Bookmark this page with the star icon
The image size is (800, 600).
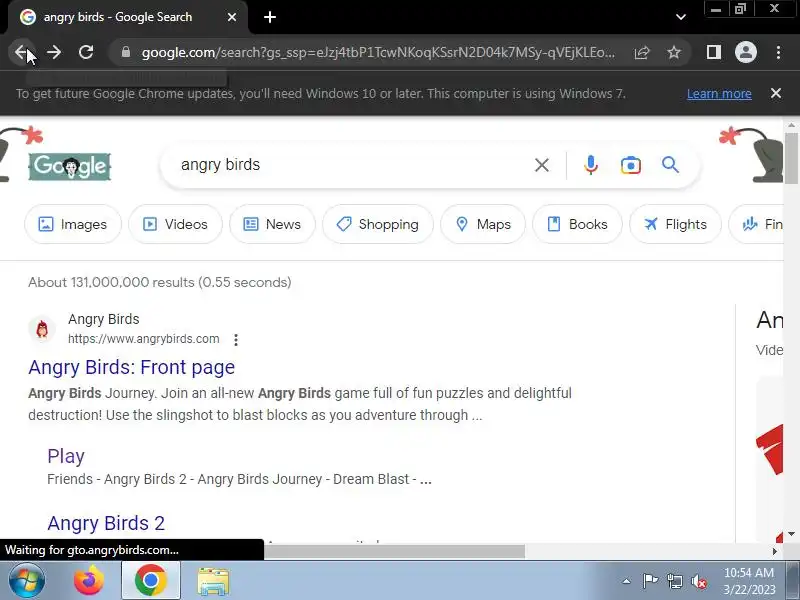click(x=674, y=52)
